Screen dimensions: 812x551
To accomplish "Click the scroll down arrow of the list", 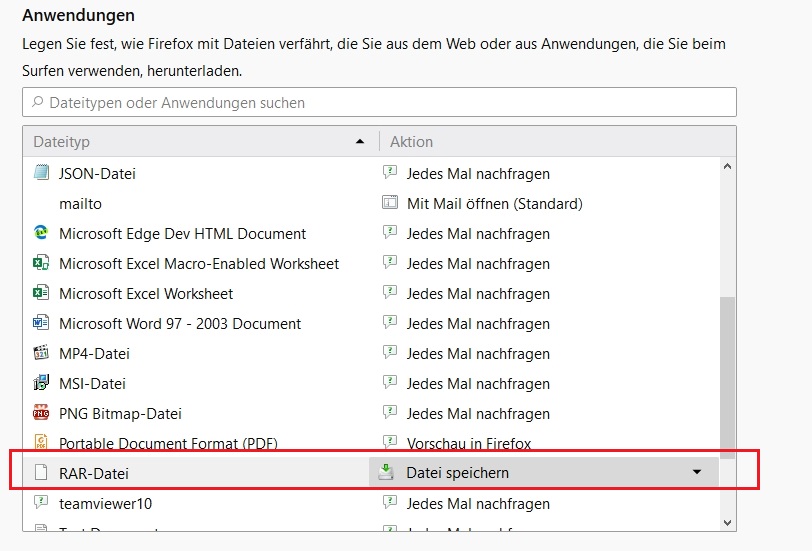I will [x=727, y=521].
